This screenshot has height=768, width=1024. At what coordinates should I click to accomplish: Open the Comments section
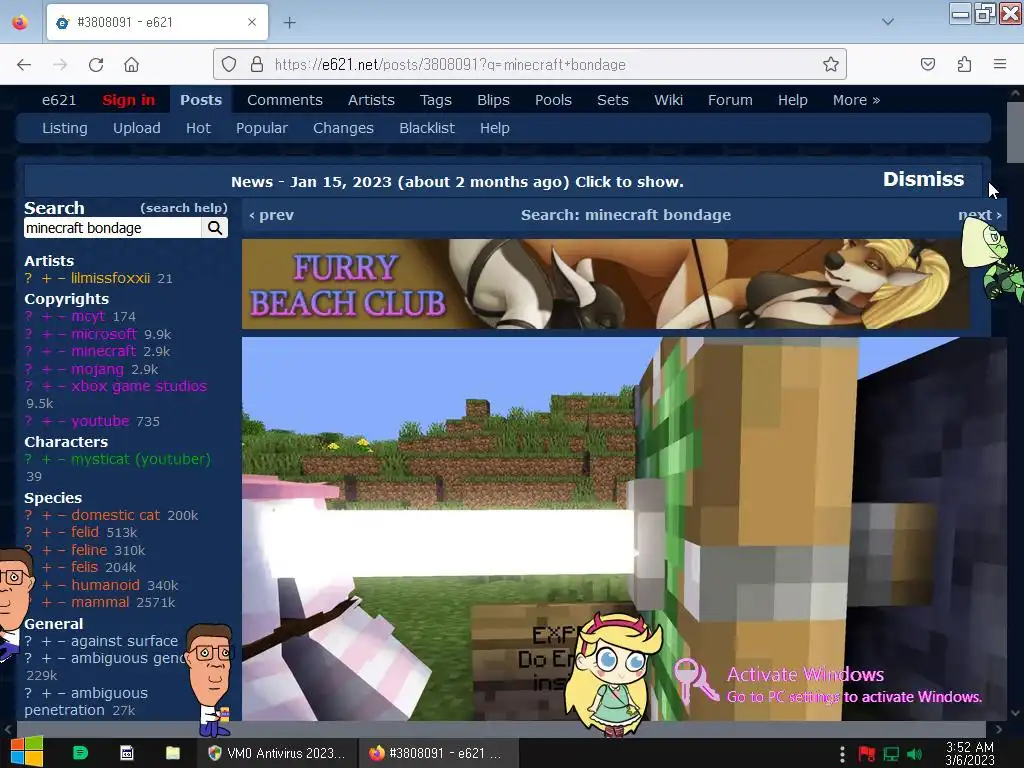coord(285,100)
